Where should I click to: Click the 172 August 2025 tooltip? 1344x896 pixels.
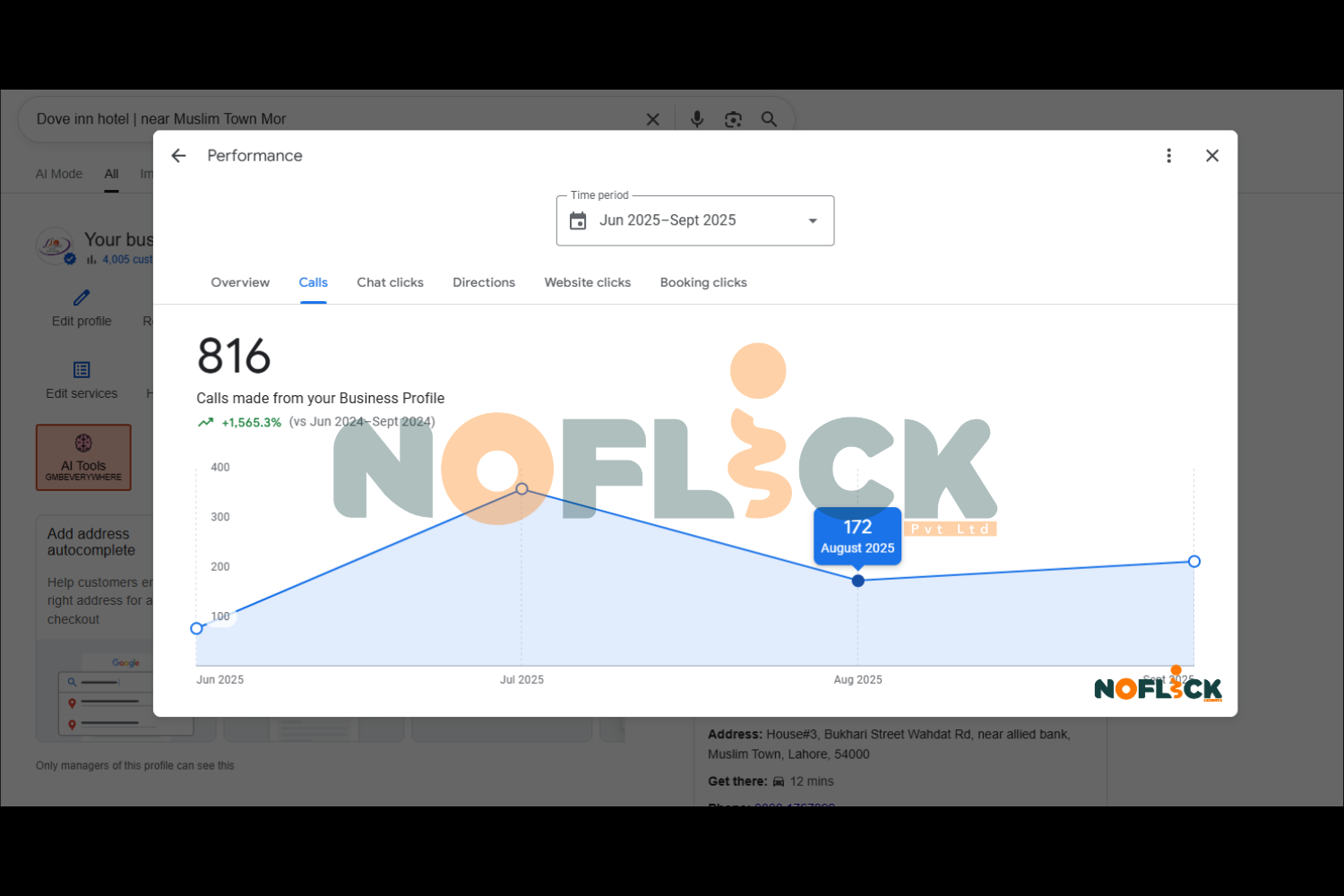857,536
